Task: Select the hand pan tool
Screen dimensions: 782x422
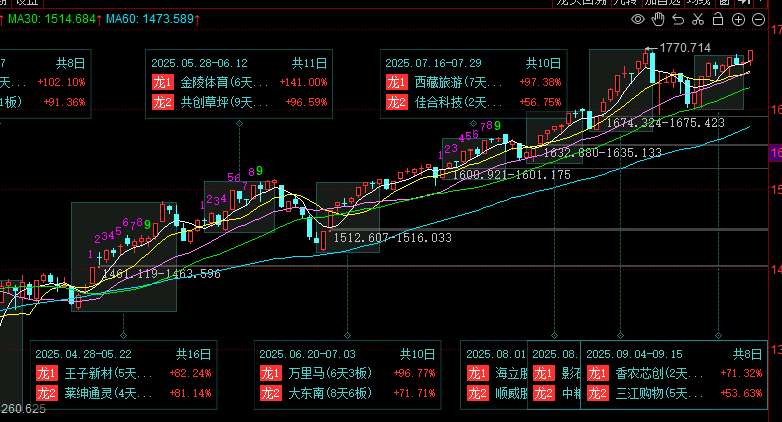Action: pos(658,19)
